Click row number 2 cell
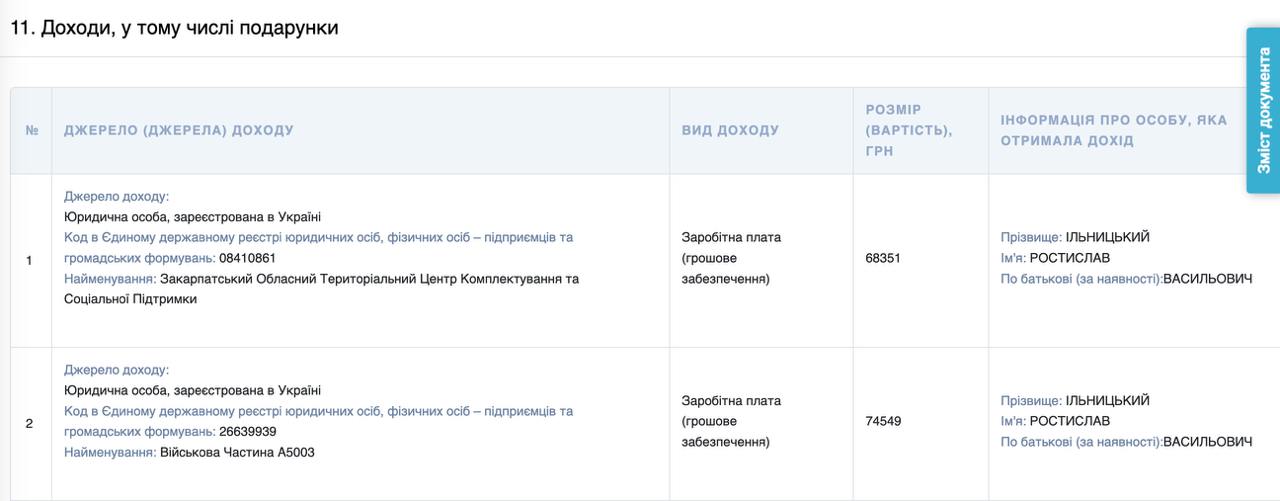This screenshot has height=501, width=1280. tap(30, 423)
